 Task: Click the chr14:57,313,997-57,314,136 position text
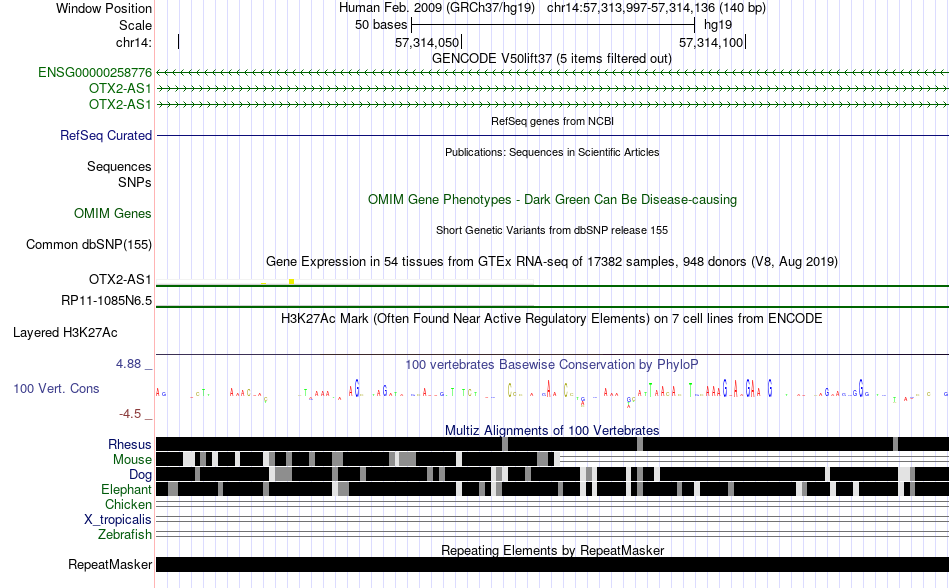pyautogui.click(x=656, y=8)
